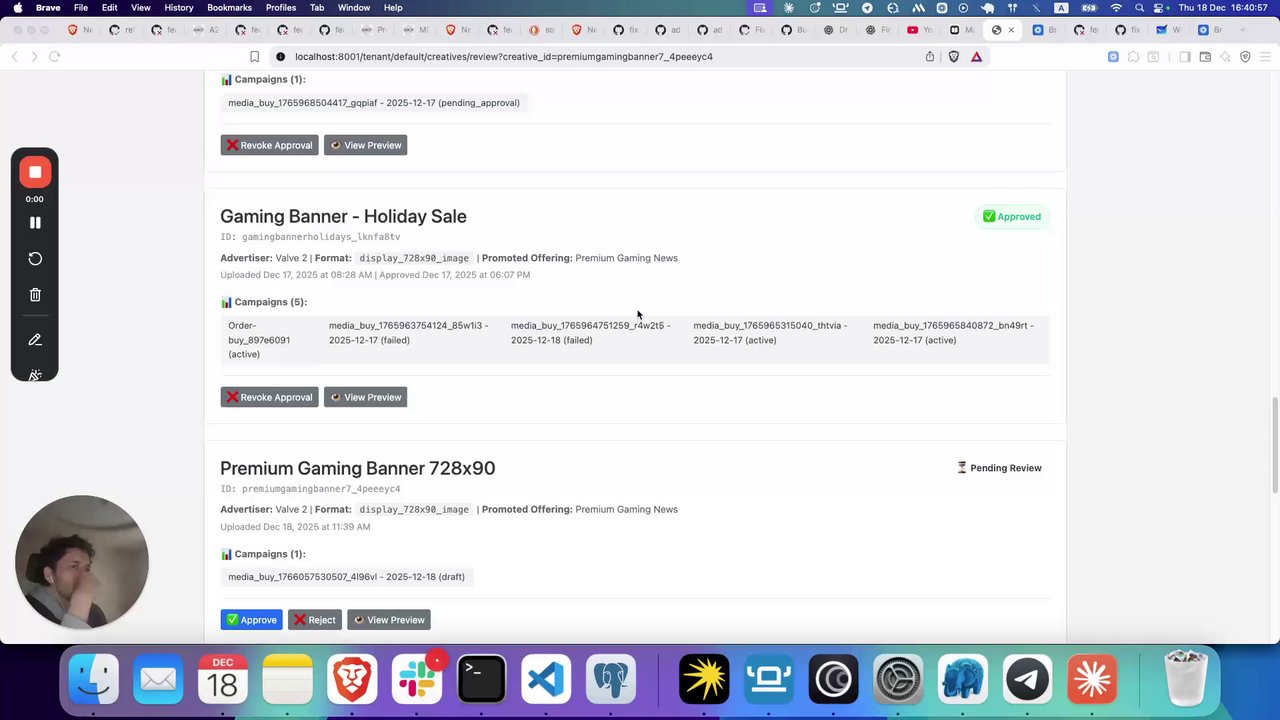
Task: Stop the screen recording
Action: pos(35,172)
